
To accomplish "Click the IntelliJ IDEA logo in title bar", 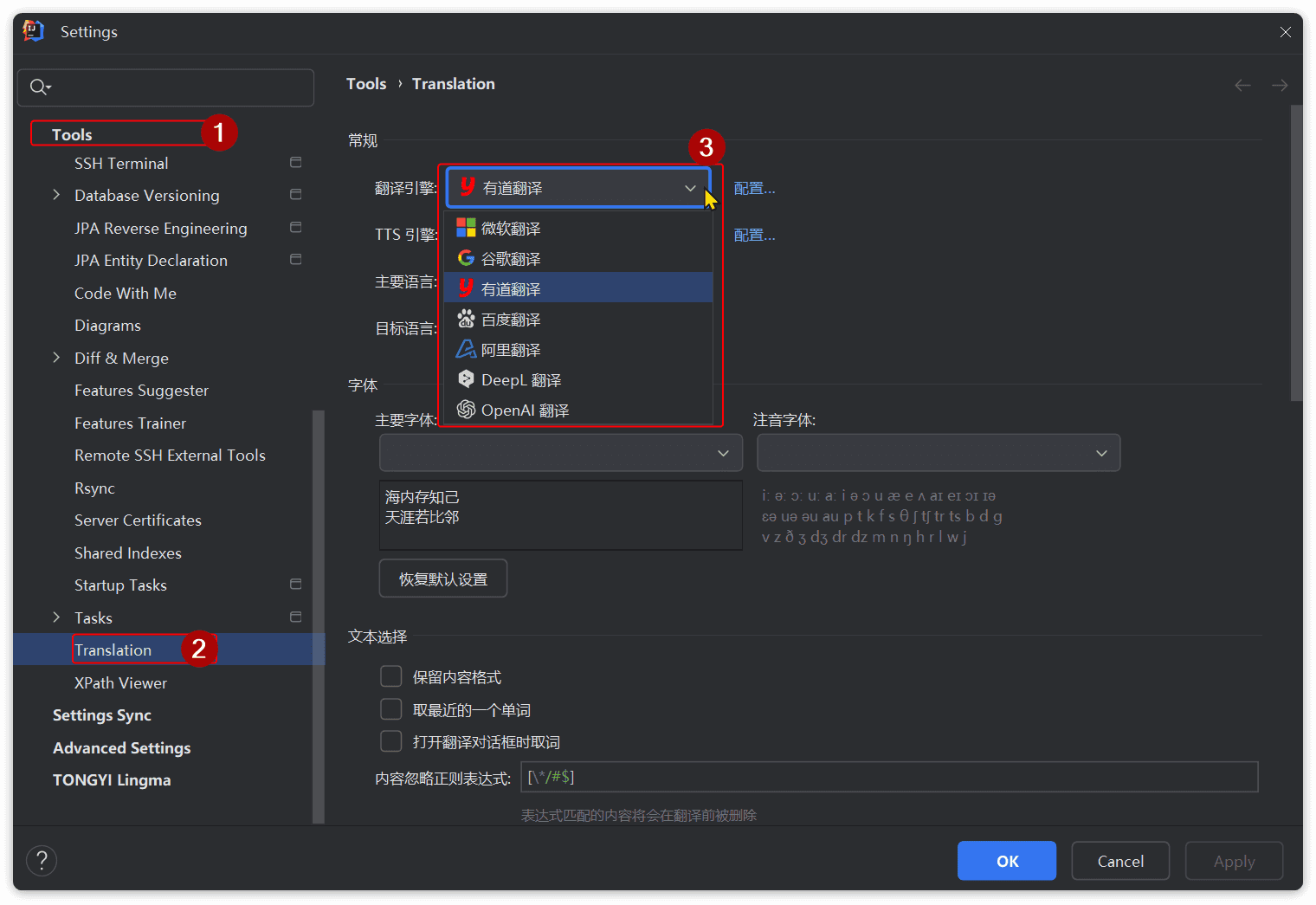I will point(33,31).
